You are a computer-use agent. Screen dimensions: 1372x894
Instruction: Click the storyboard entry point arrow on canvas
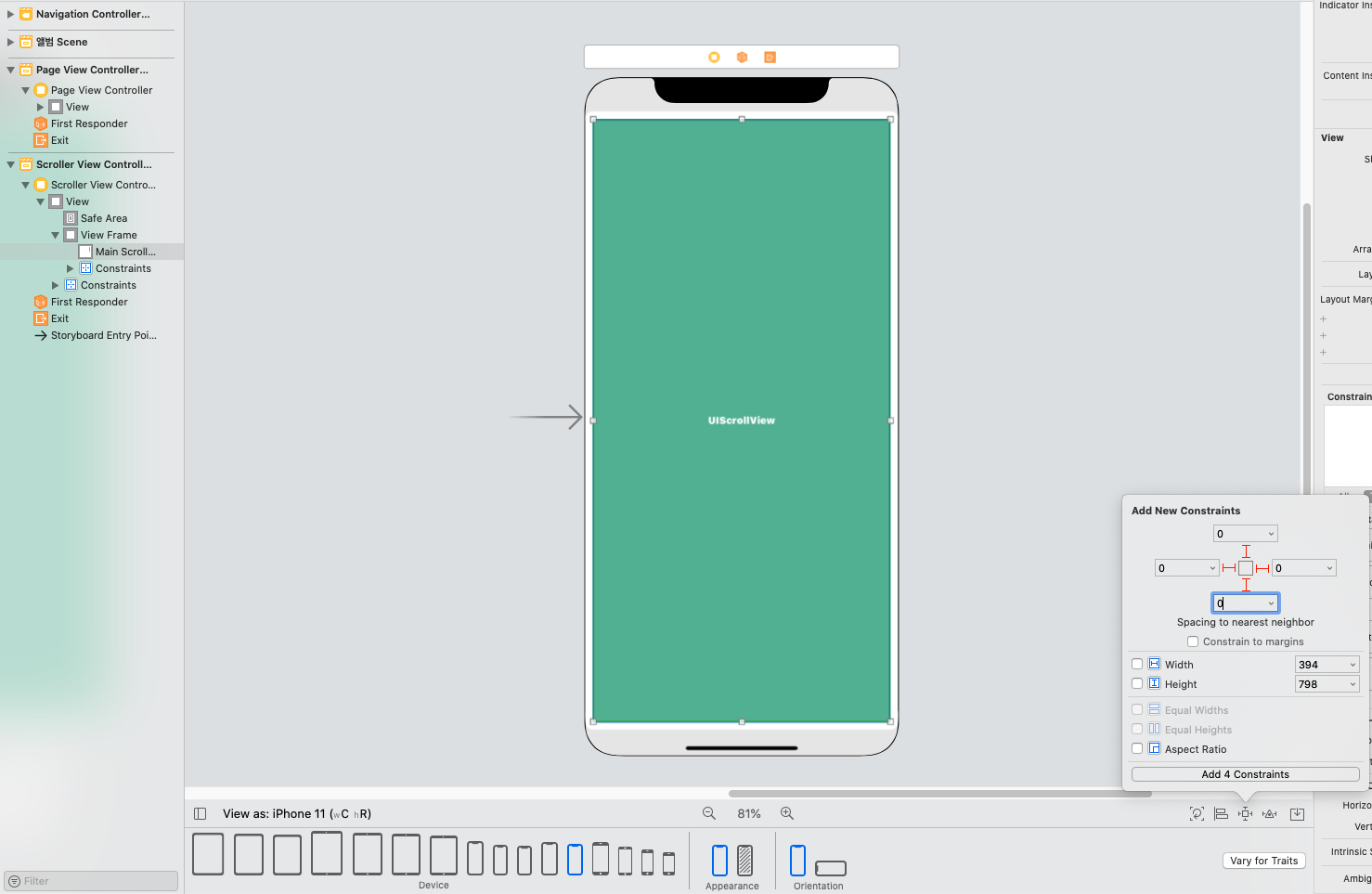coord(546,417)
